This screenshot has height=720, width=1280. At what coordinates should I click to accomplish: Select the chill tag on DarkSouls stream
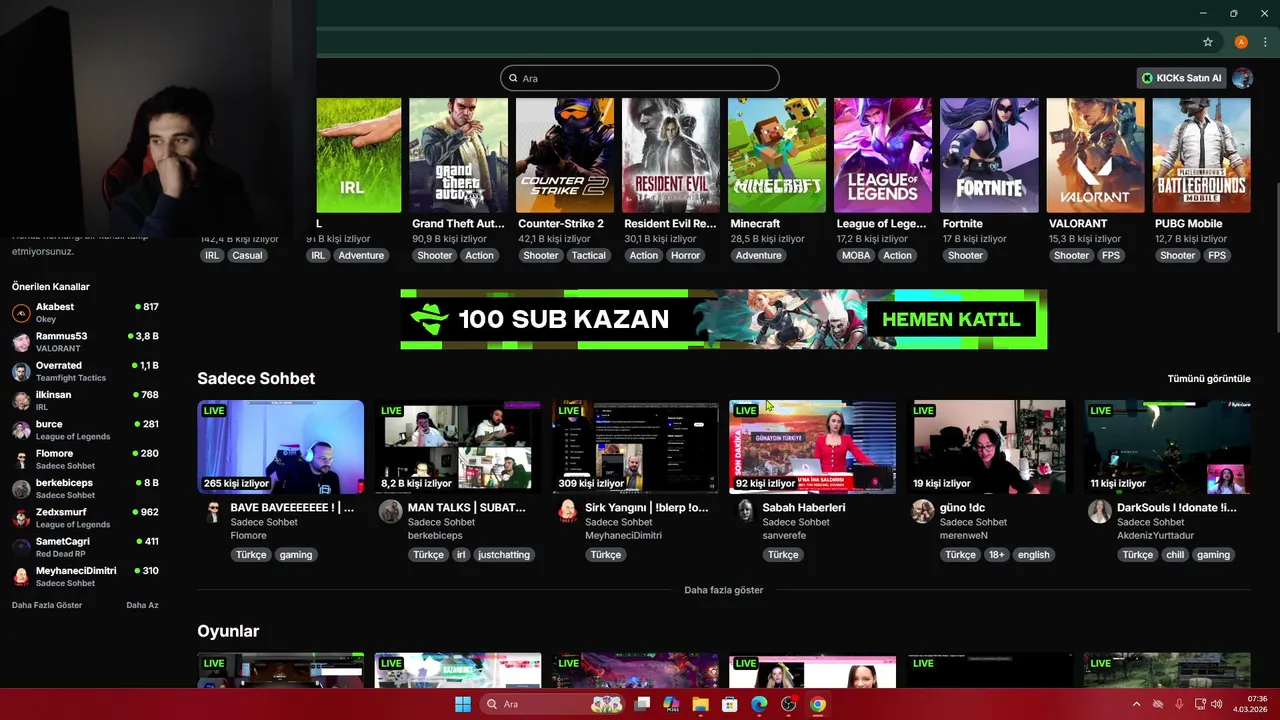(1175, 555)
